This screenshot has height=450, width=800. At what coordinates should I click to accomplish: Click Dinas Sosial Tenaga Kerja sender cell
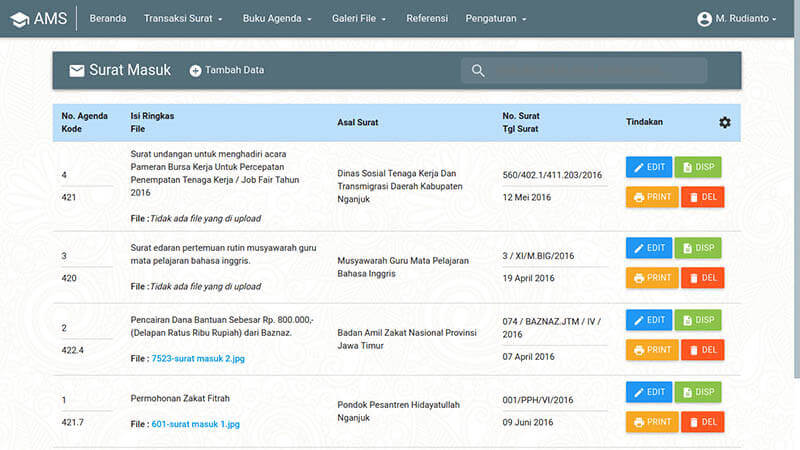pyautogui.click(x=400, y=186)
